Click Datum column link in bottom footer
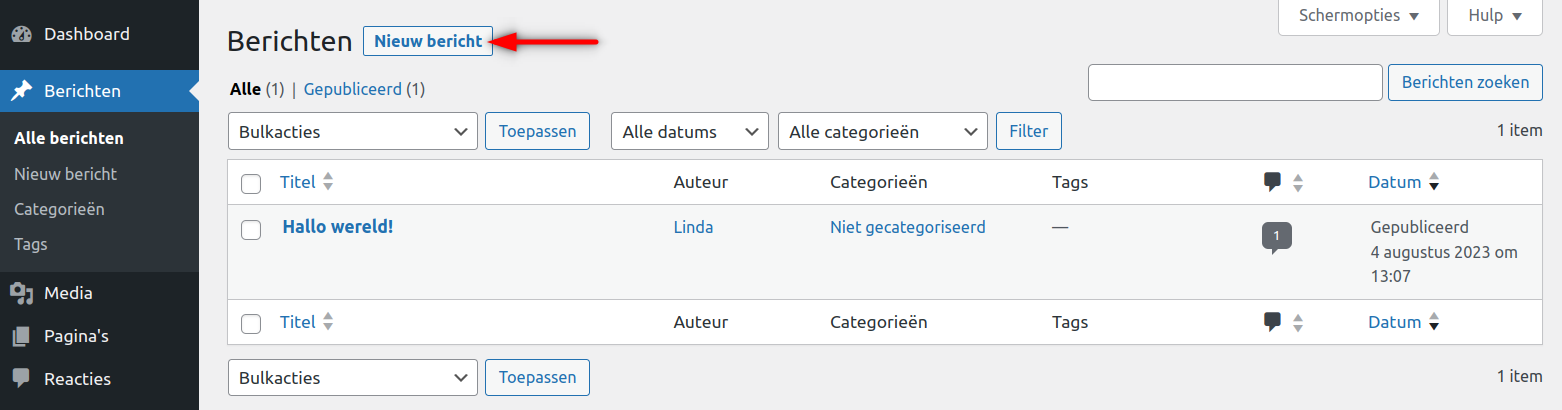The height and width of the screenshot is (410, 1562). 1395,322
